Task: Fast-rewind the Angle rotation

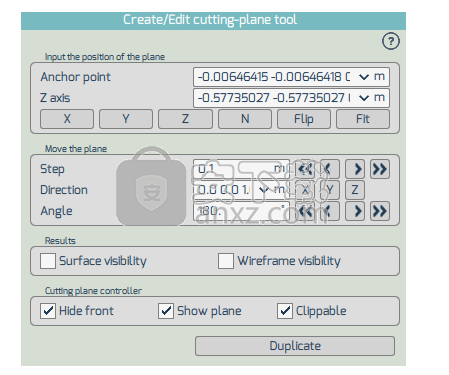Action: [305, 211]
